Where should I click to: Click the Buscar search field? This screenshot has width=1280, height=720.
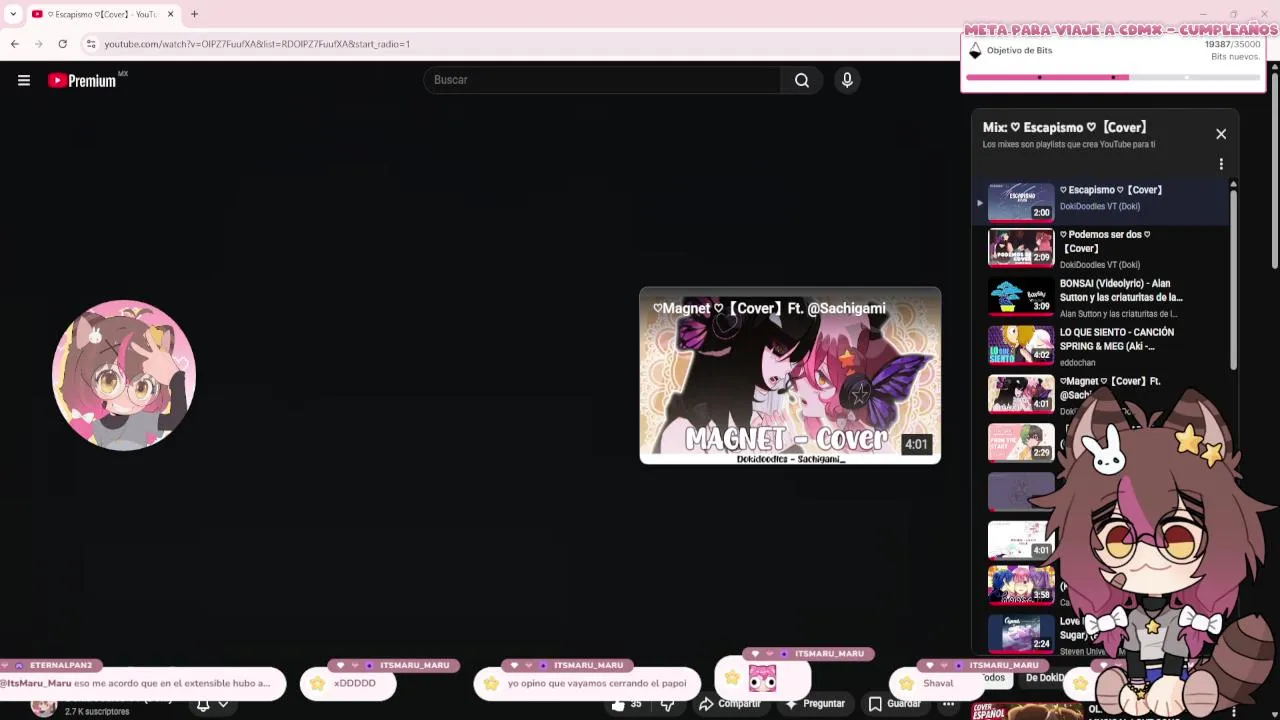[602, 80]
